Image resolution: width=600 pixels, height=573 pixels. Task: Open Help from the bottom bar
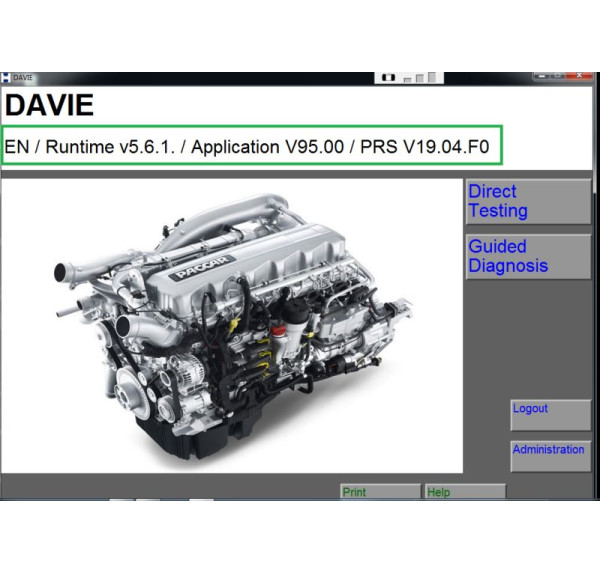pos(464,492)
